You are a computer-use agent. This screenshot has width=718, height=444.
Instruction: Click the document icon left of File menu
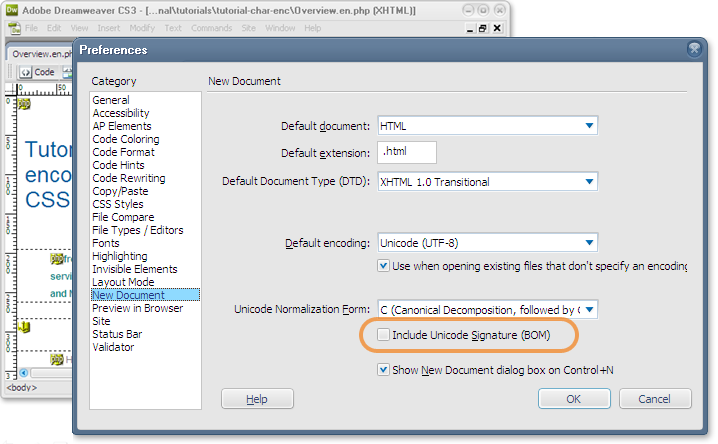tap(12, 28)
